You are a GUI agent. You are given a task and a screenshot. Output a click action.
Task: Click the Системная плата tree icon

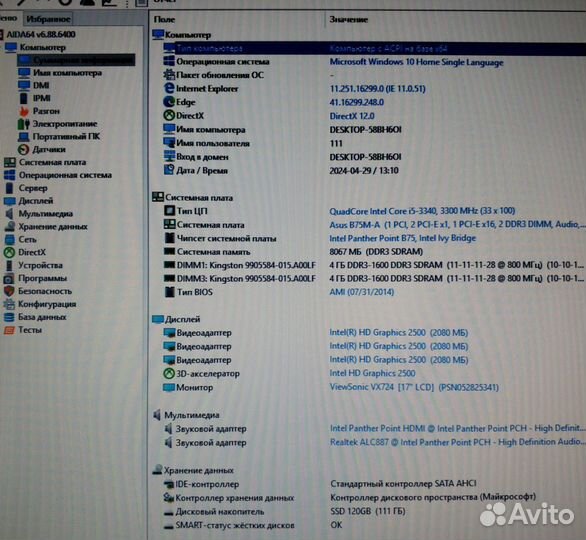[x=10, y=162]
